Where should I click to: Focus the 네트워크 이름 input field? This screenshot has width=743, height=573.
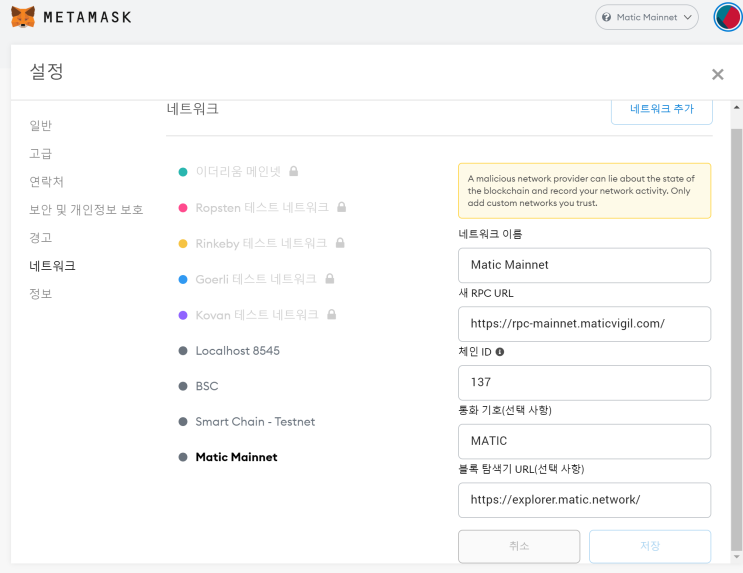click(584, 265)
